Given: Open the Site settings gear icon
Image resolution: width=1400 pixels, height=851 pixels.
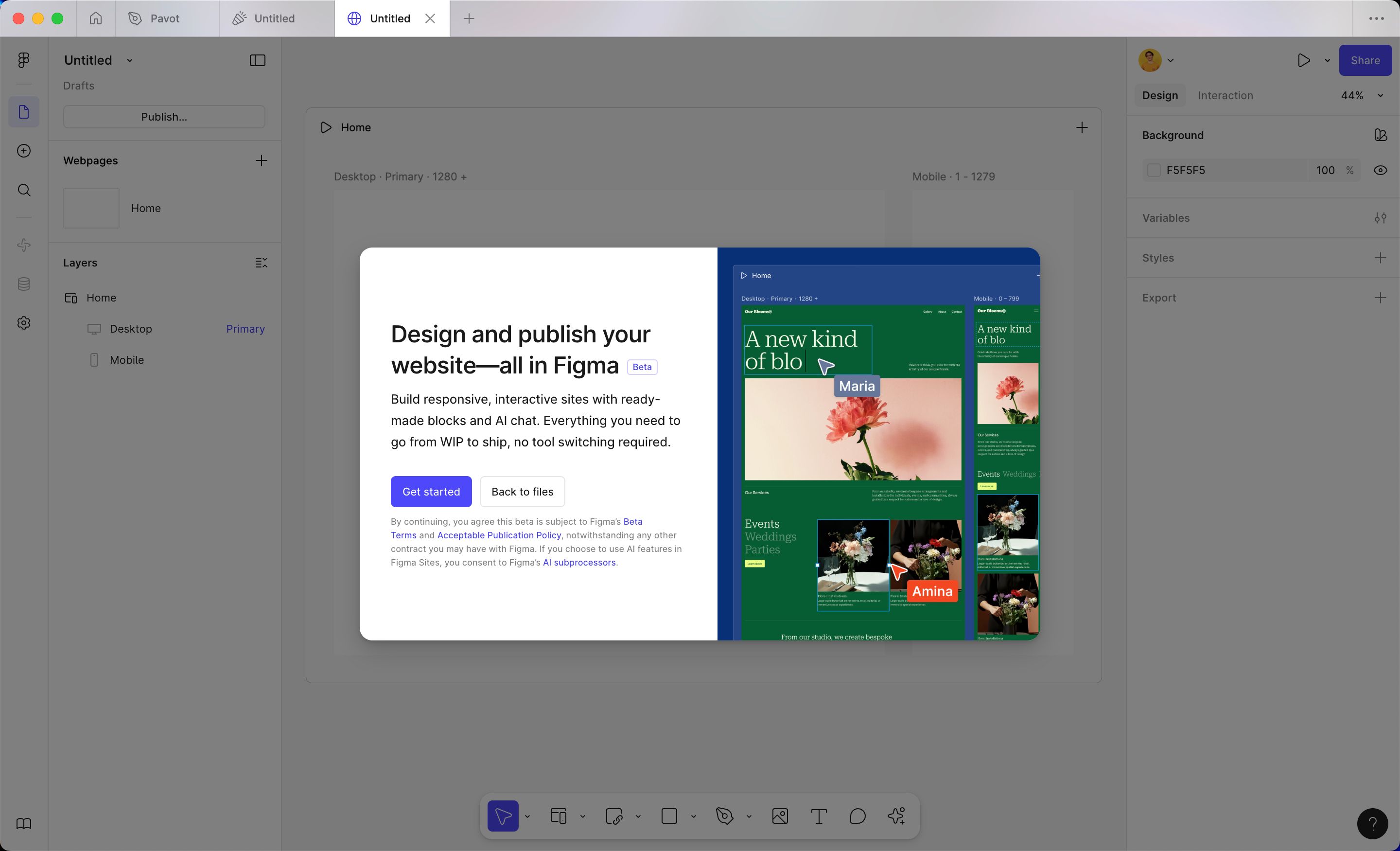Looking at the screenshot, I should pos(24,323).
